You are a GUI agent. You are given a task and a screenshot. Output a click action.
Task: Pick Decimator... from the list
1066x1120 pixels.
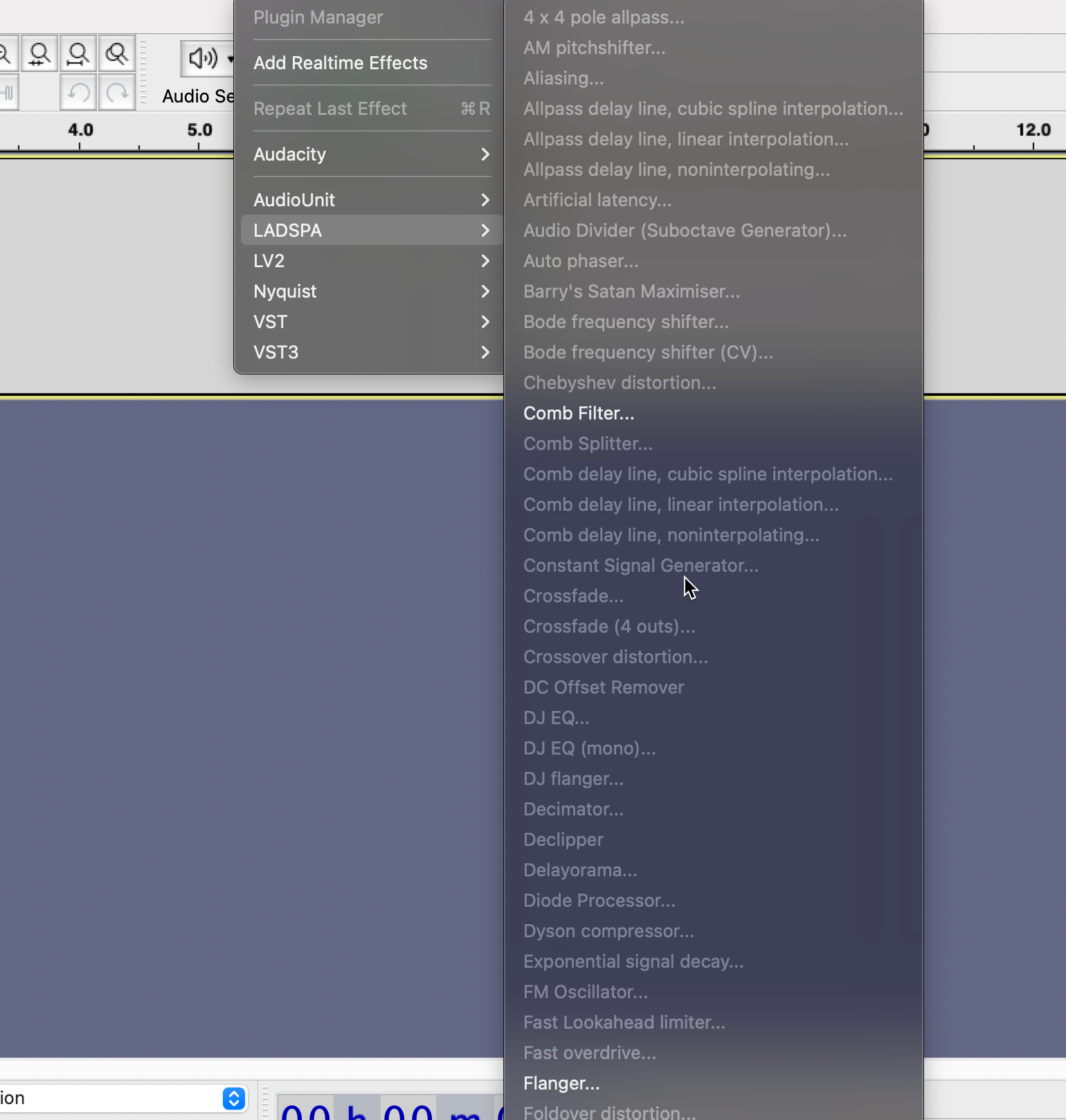(714, 809)
